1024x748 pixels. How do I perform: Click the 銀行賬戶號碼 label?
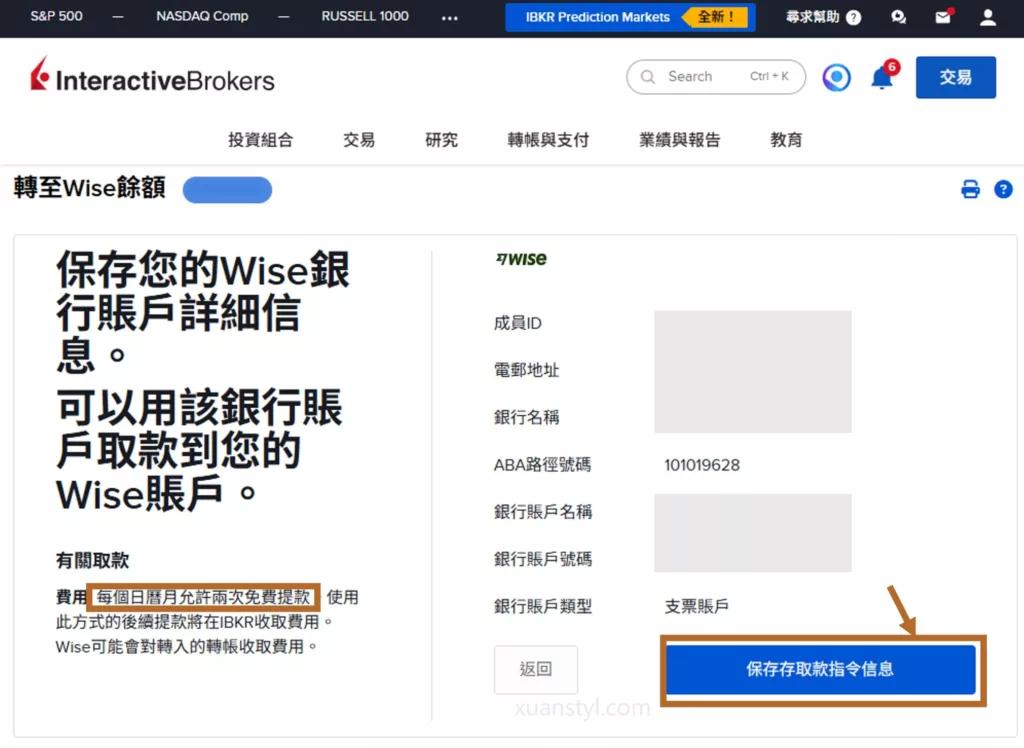click(x=543, y=559)
